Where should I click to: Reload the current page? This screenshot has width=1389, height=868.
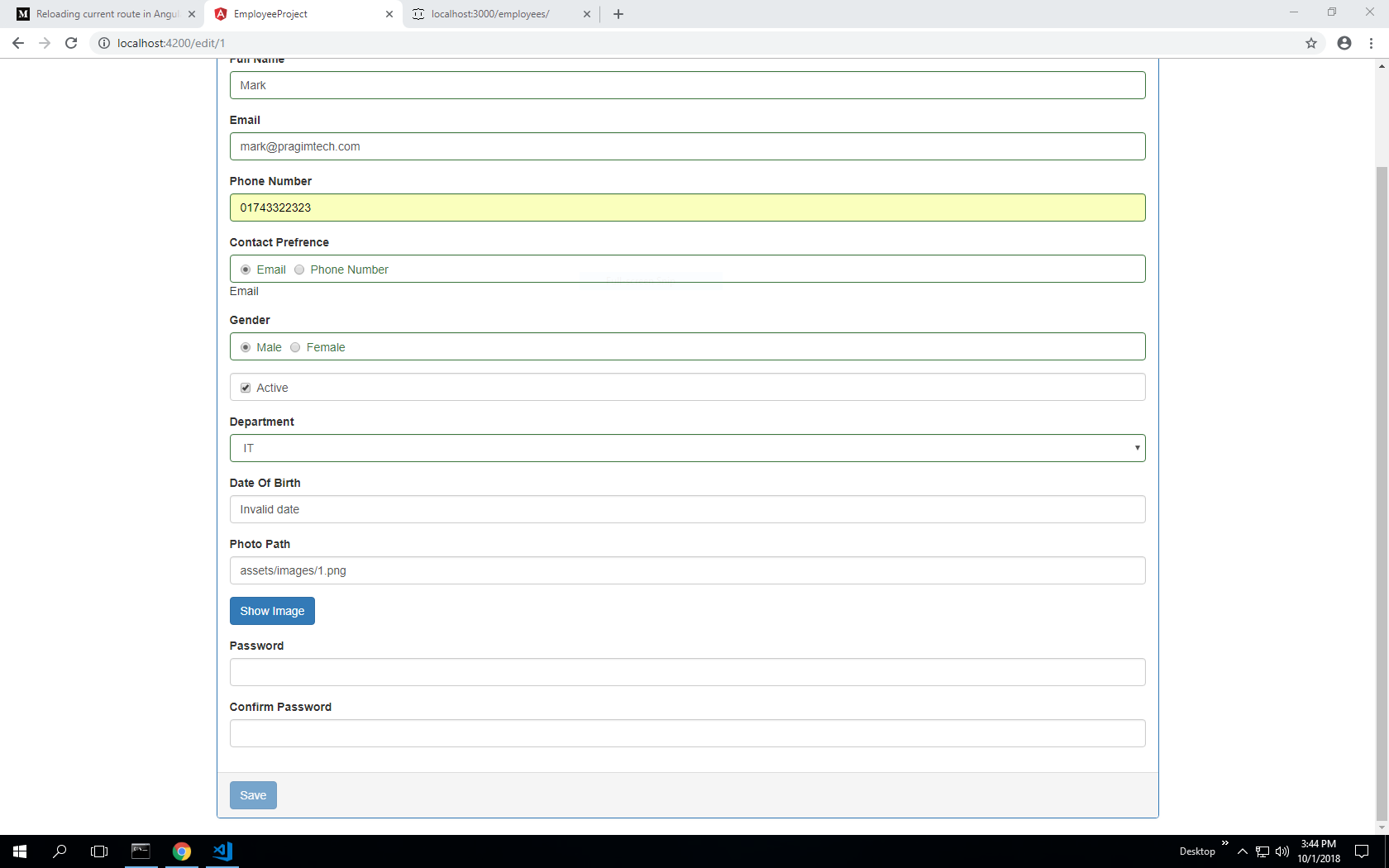71,43
